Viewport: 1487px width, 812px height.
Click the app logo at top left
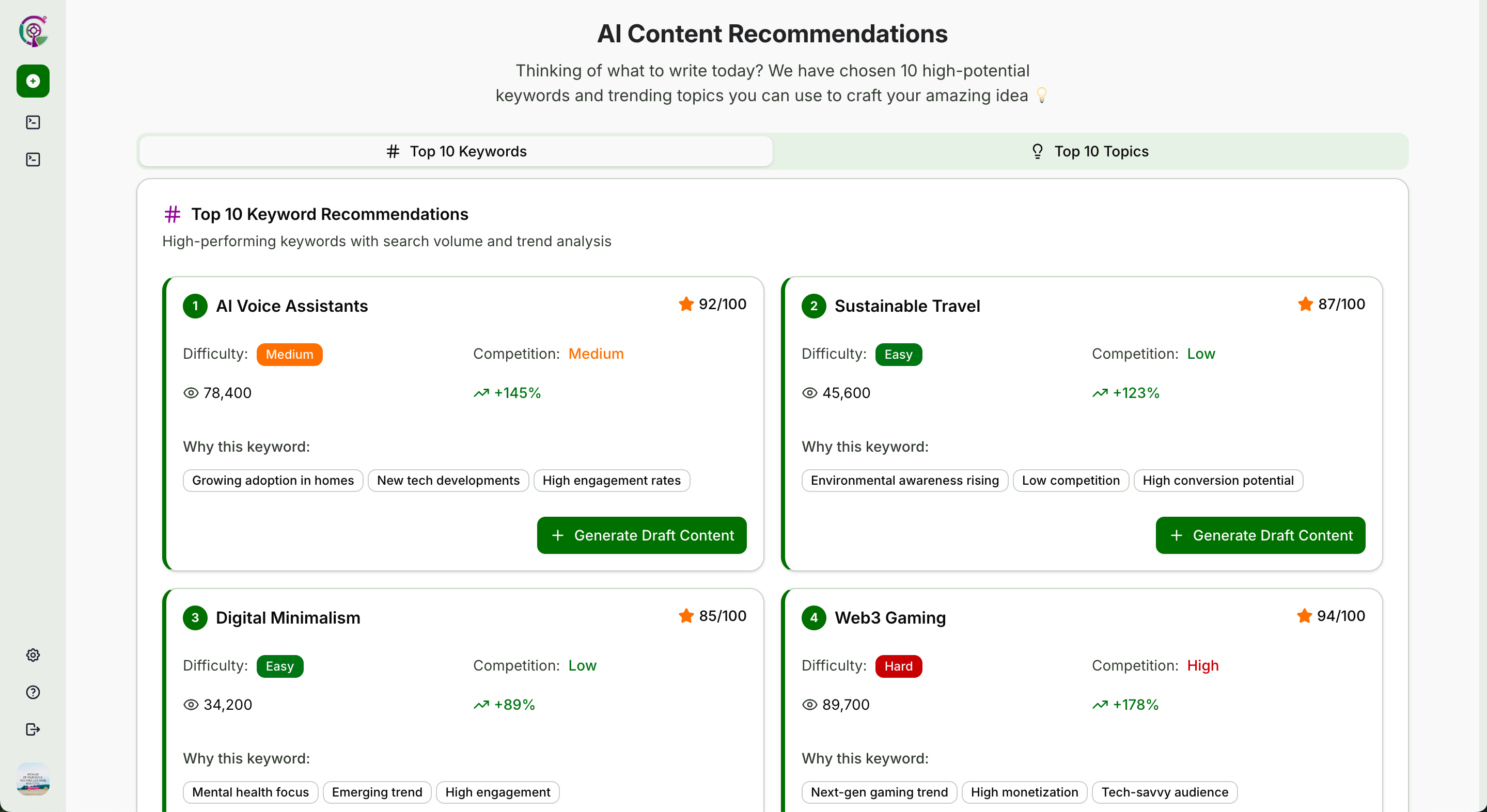click(33, 31)
